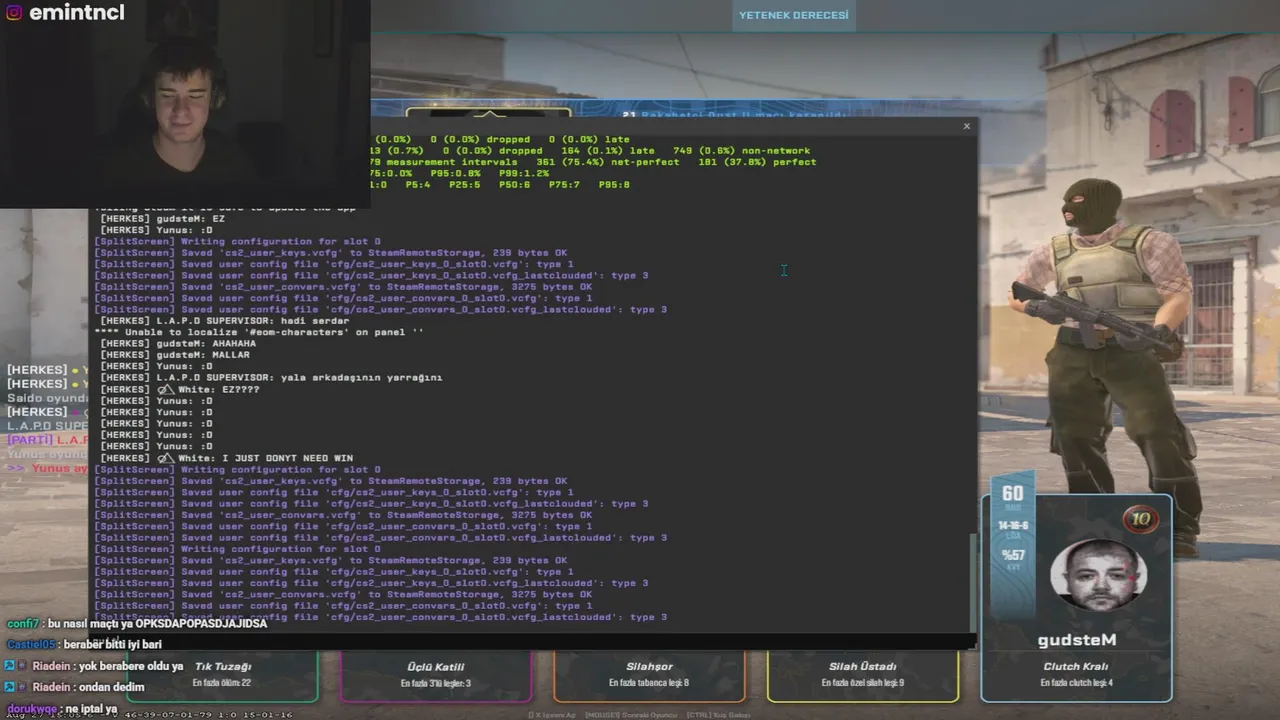
Task: Click console line 'gudsteM: AHAHAHA'
Action: click(x=178, y=344)
